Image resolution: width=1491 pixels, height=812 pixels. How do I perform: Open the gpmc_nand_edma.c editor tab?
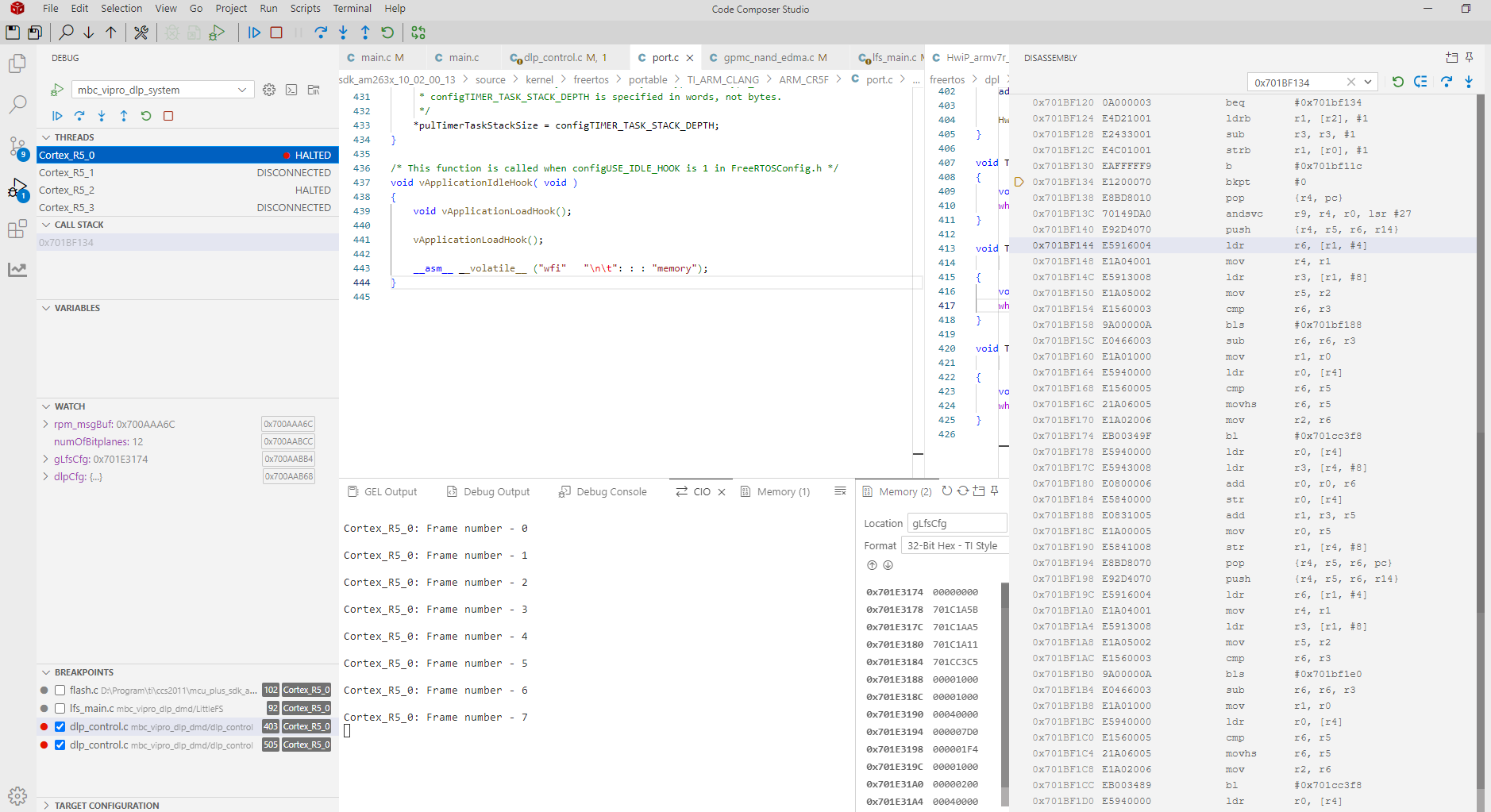(768, 58)
